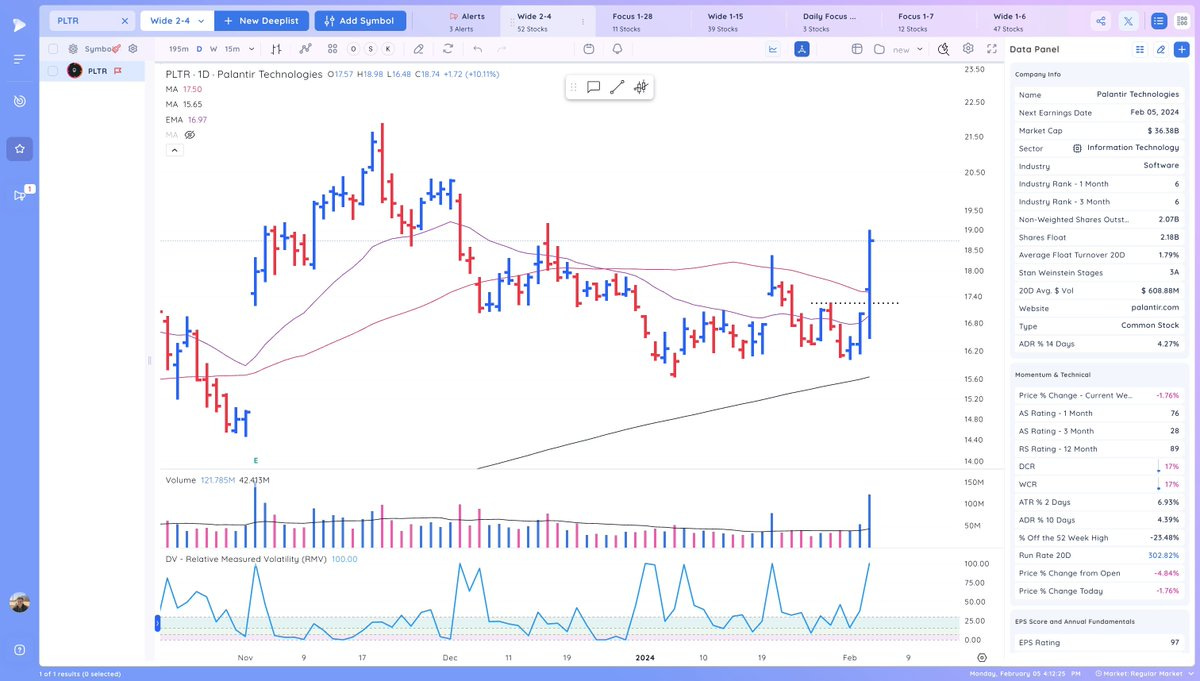Toggle the O circle button
The width and height of the screenshot is (1200, 681).
(354, 48)
